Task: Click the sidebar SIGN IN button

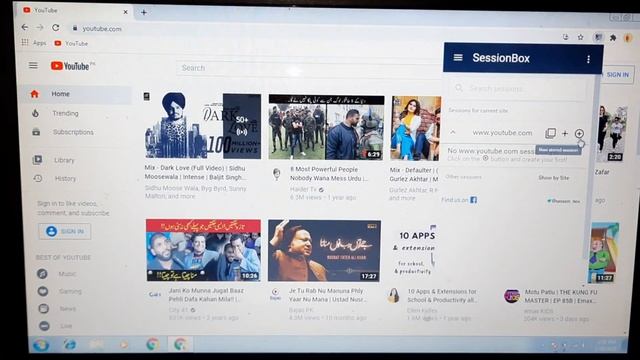Action: pyautogui.click(x=64, y=231)
